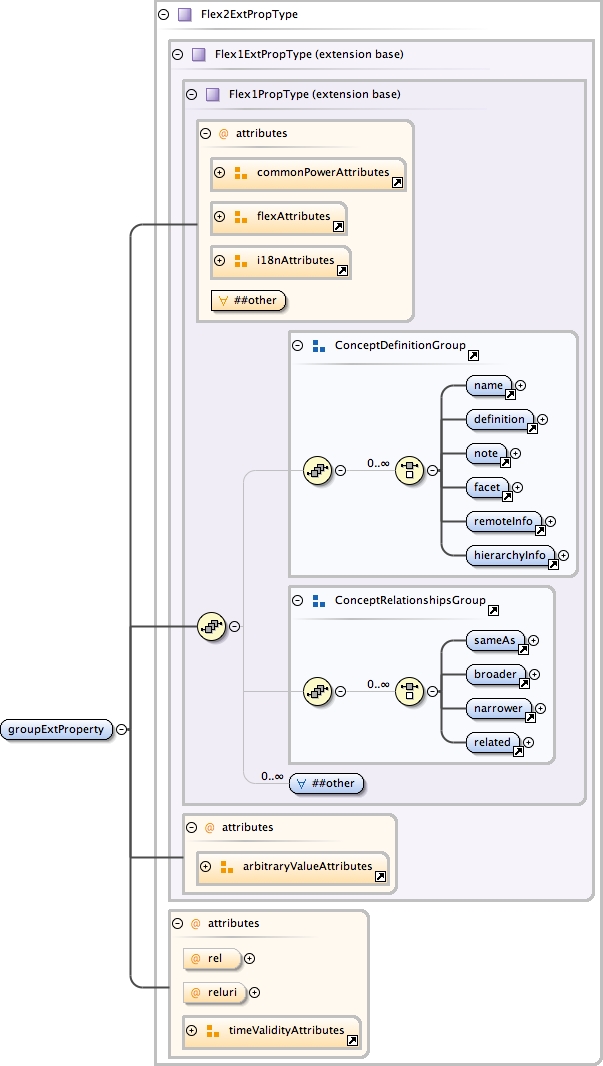Collapse the groupExtProperty root element
Screen dimensions: 603x1066
point(120,729)
